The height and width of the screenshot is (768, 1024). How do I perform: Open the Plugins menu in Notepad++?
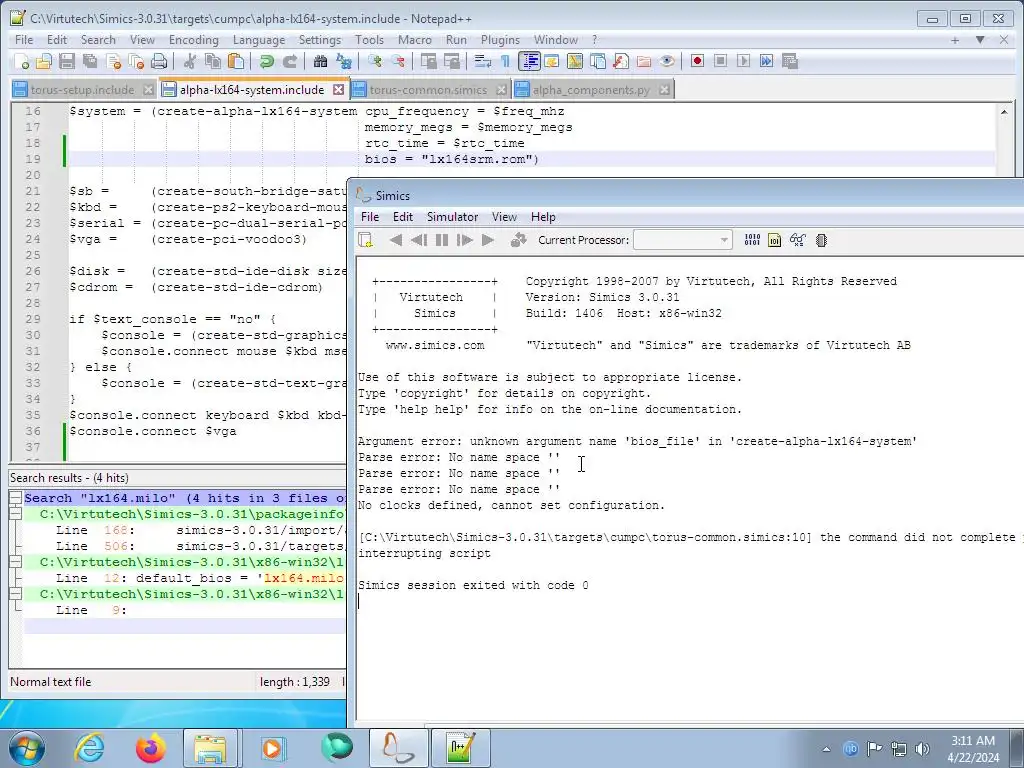point(500,40)
